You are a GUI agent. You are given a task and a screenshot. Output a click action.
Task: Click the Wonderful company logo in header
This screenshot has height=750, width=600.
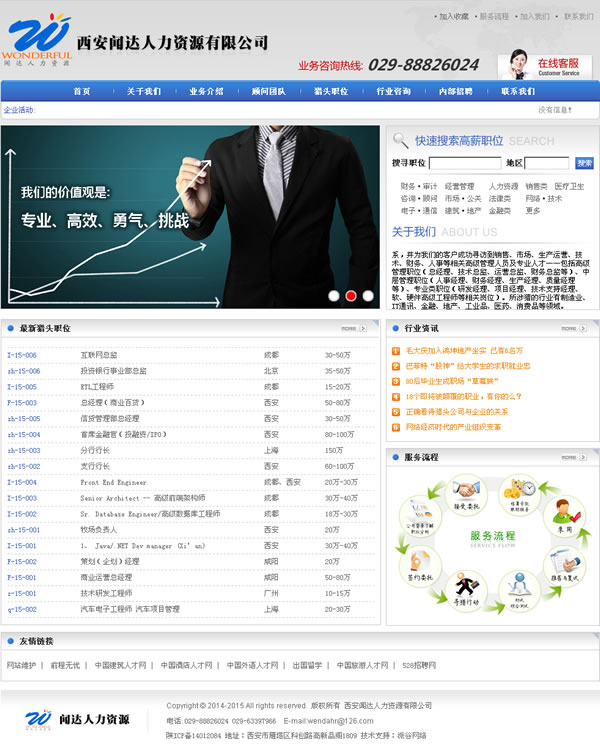(x=36, y=40)
